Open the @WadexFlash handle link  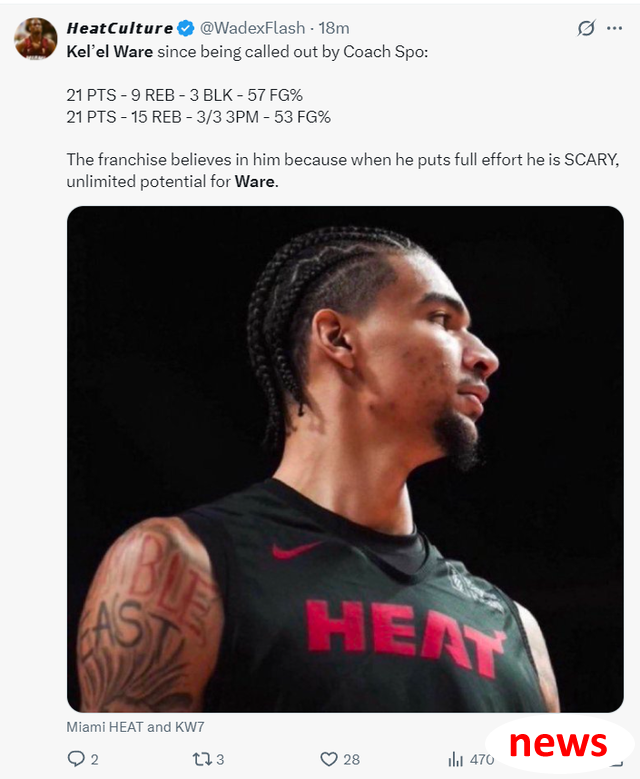click(252, 28)
